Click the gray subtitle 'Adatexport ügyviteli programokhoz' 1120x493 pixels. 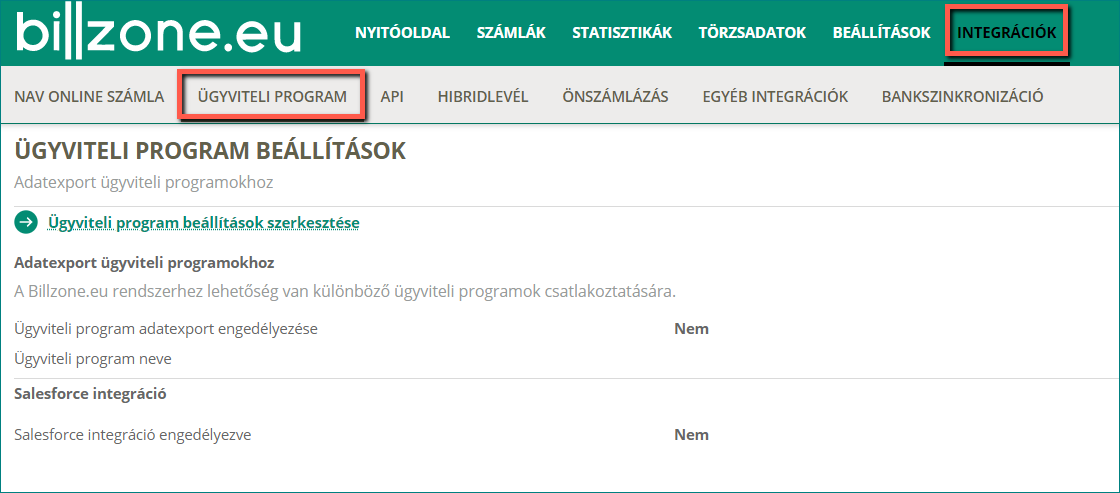144,182
